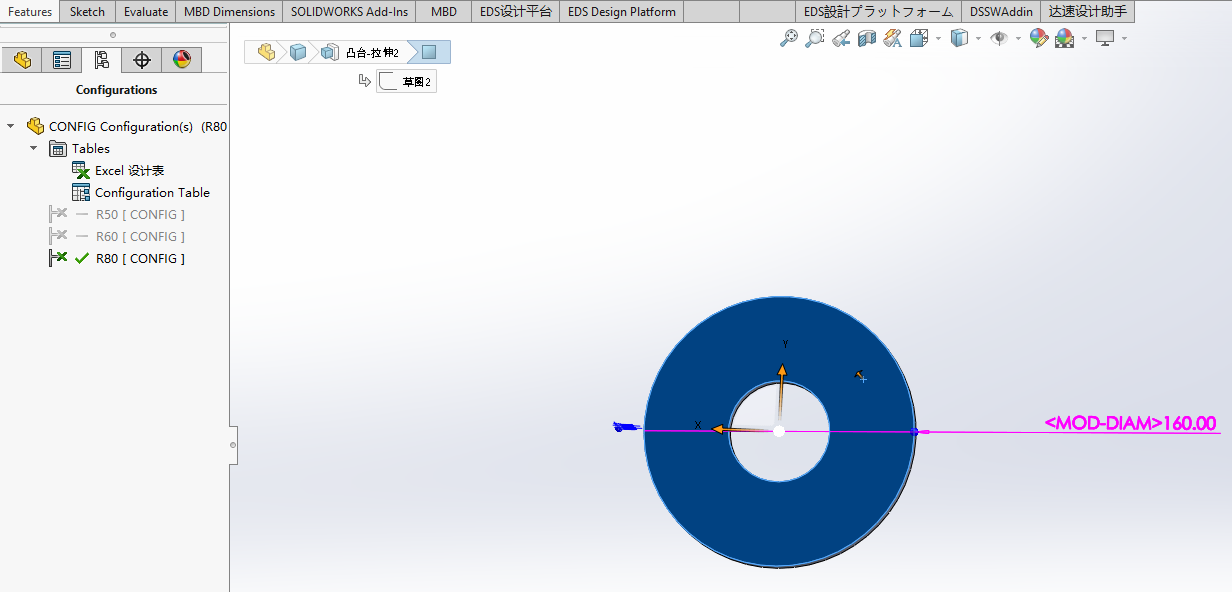1232x592 pixels.
Task: Toggle the Section View icon
Action: (867, 38)
